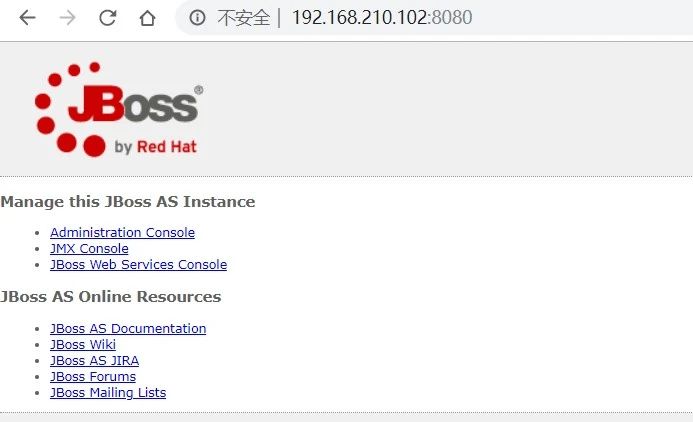Click the browser back arrow
The width and height of the screenshot is (693, 422).
coord(27,18)
